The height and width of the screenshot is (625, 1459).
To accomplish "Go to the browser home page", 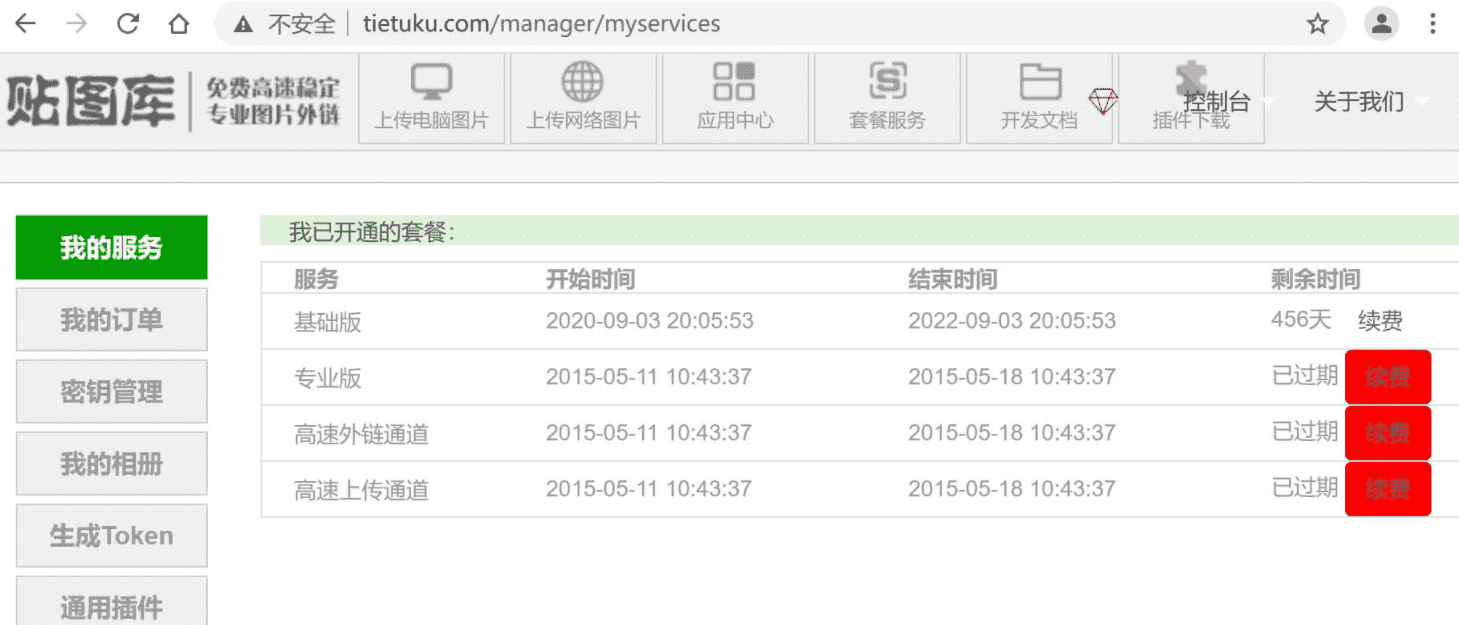I will pos(179,24).
